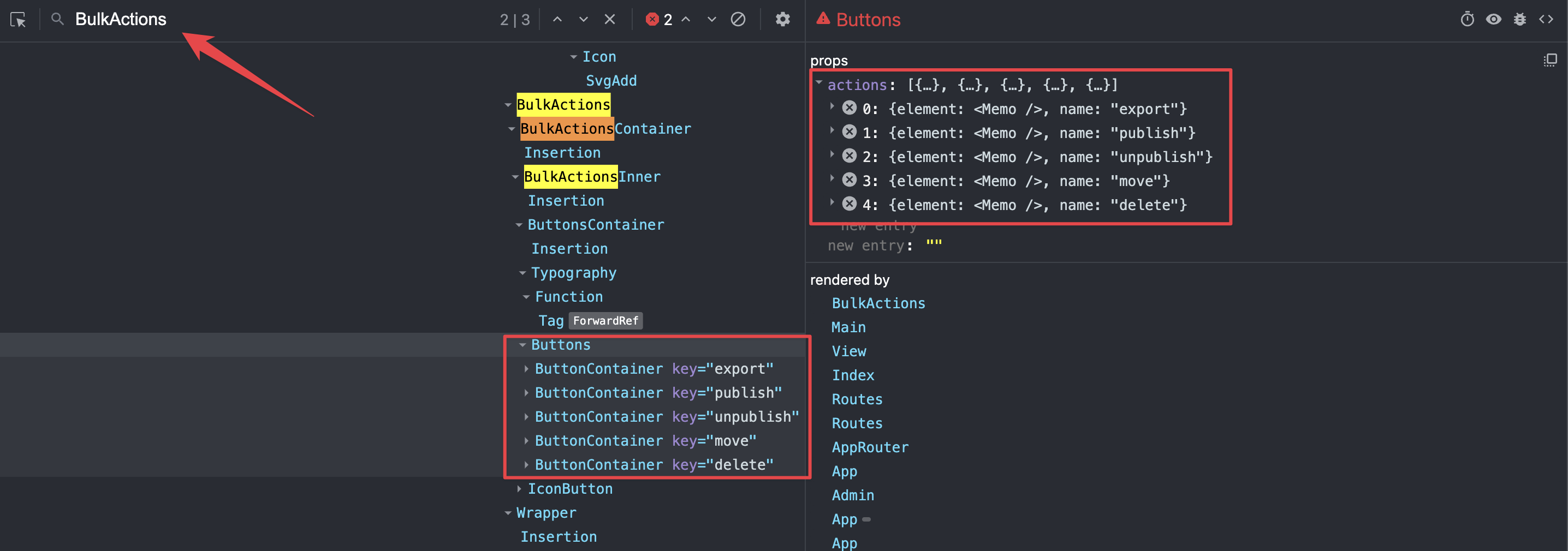Screen dimensions: 1568x551
Task: Start profiling with the stopwatch icon
Action: point(1467,19)
